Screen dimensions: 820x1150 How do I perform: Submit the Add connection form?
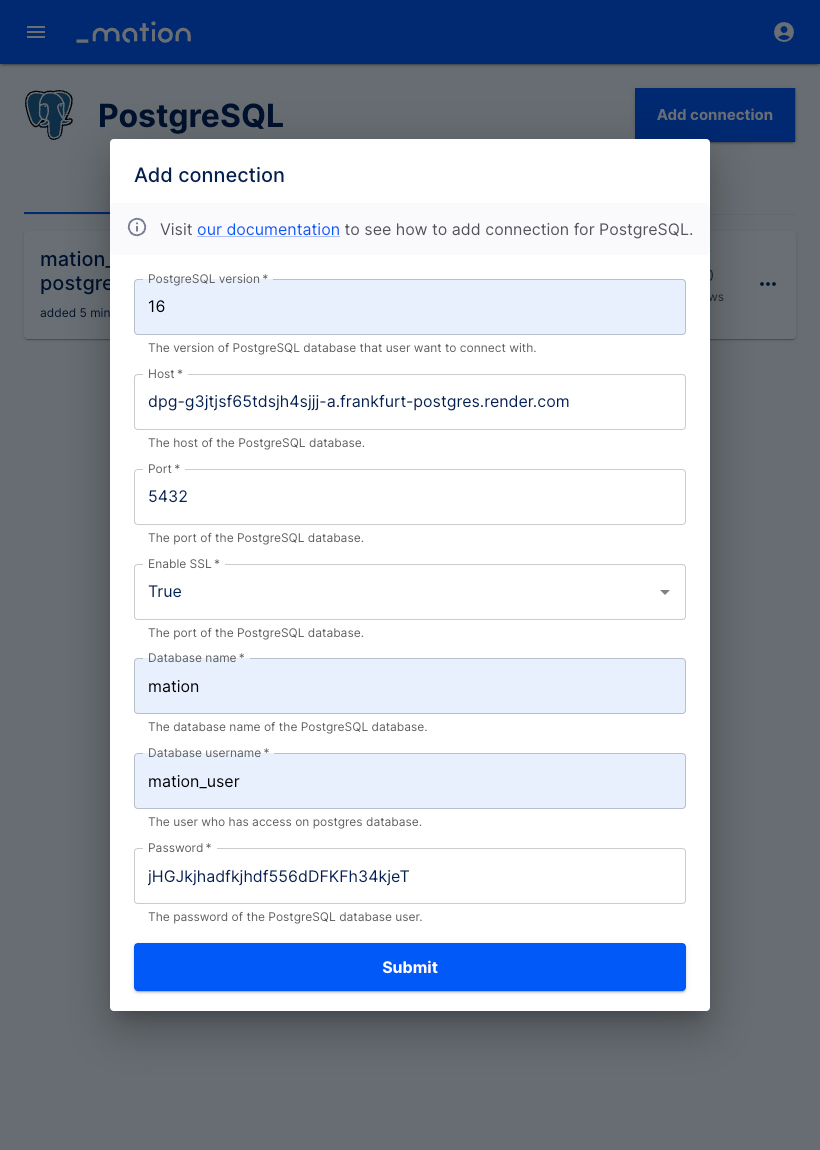(409, 967)
